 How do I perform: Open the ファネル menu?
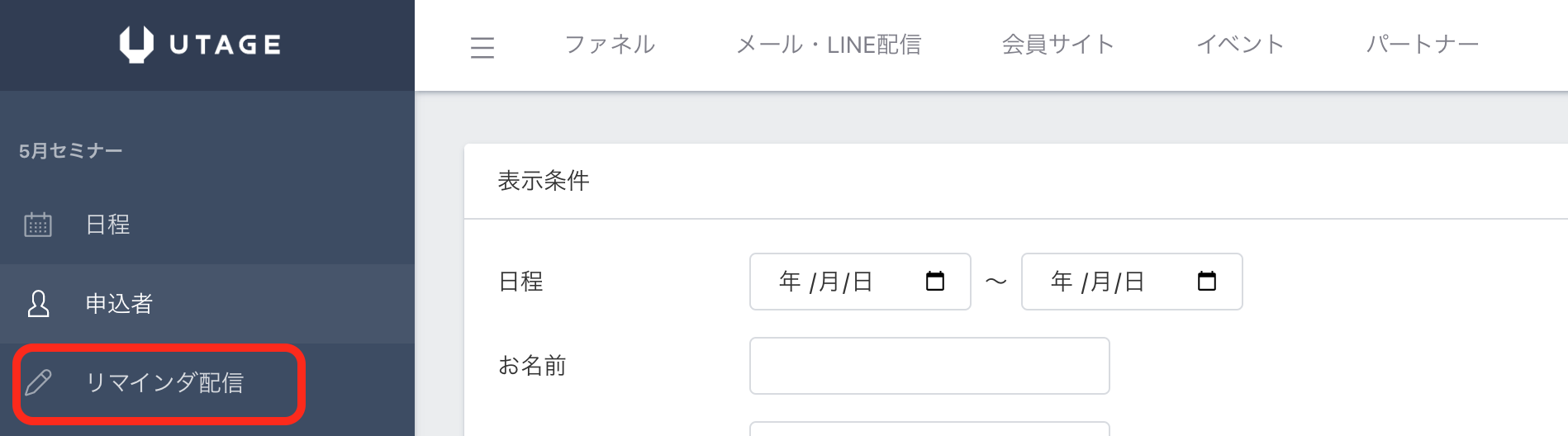click(x=610, y=45)
